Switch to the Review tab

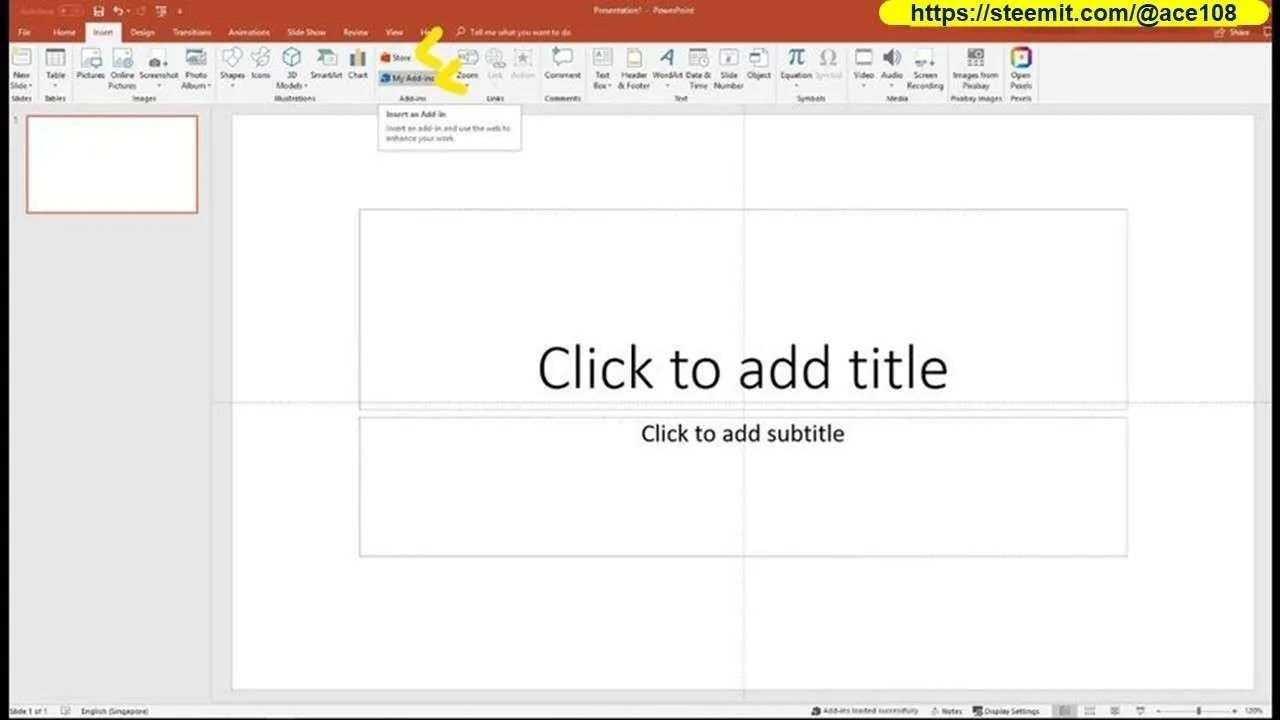pyautogui.click(x=356, y=32)
